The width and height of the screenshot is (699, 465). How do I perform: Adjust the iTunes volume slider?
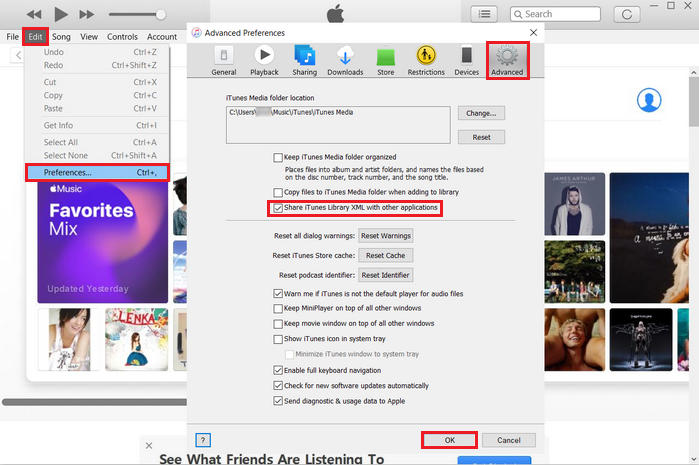click(137, 14)
